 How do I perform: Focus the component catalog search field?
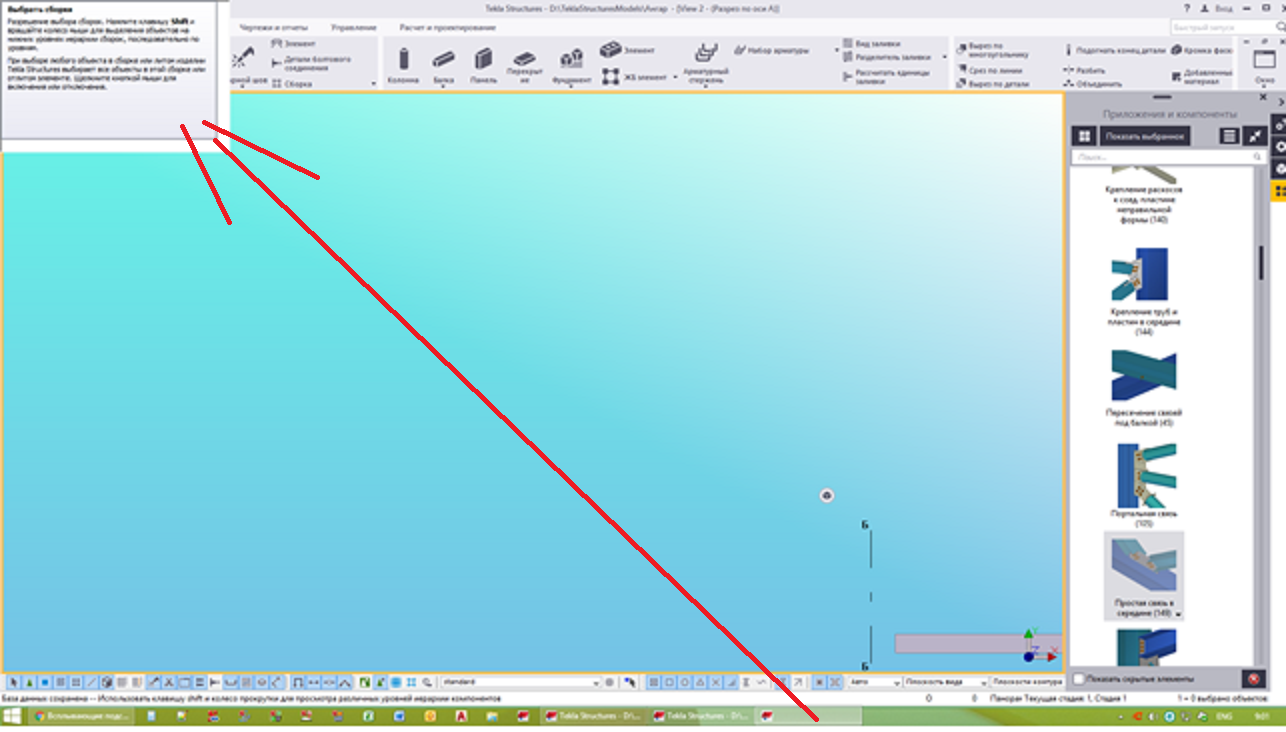tap(1168, 158)
